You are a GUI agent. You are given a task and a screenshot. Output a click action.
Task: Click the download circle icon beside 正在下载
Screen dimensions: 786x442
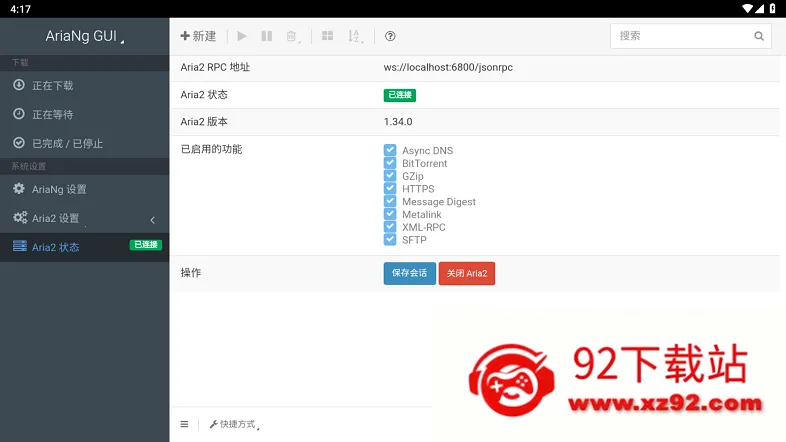(19, 85)
